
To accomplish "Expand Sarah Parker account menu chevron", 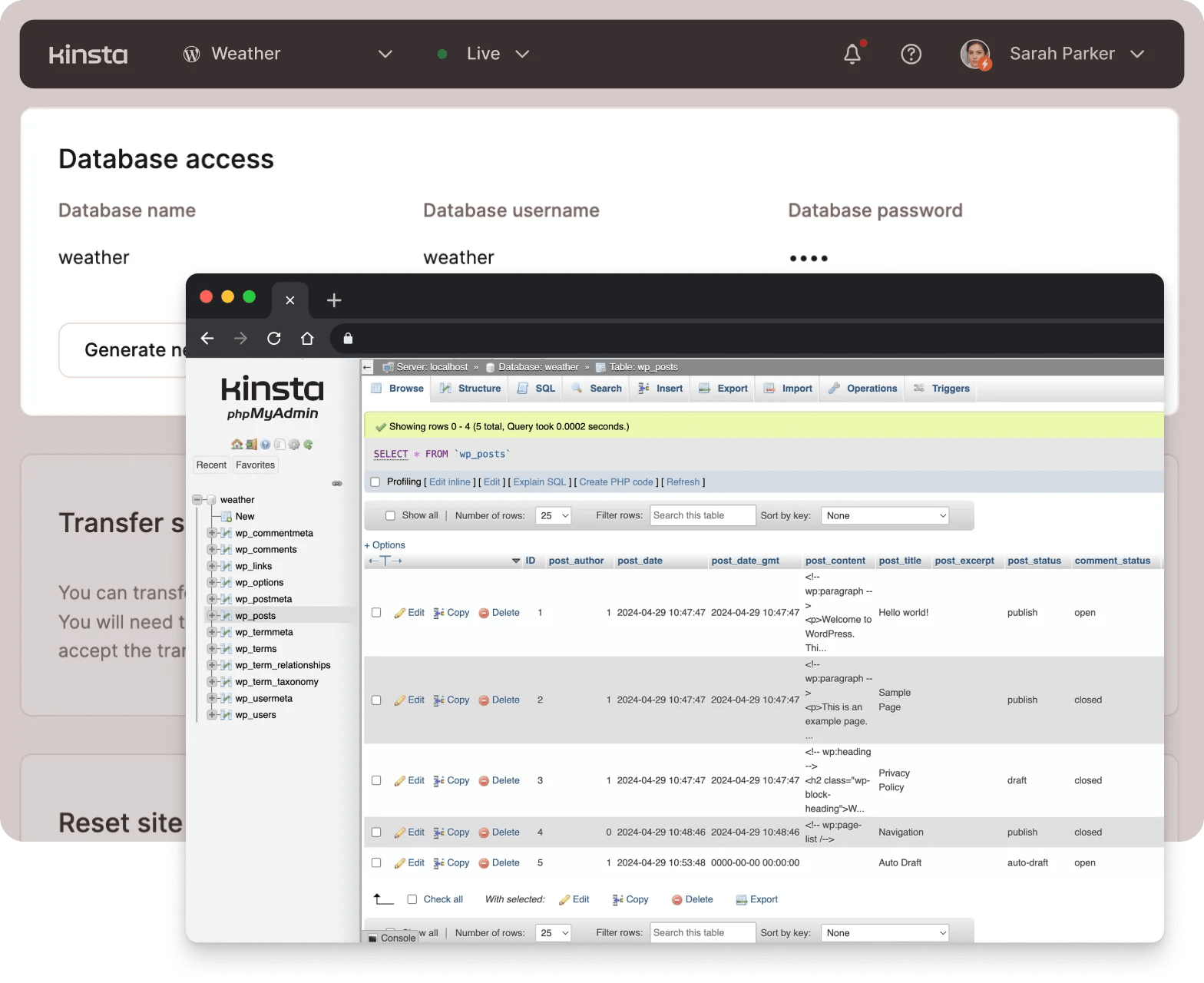I will (1137, 54).
